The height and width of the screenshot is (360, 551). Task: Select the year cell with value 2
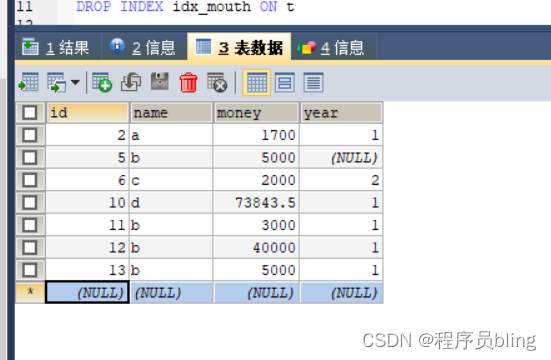click(341, 180)
